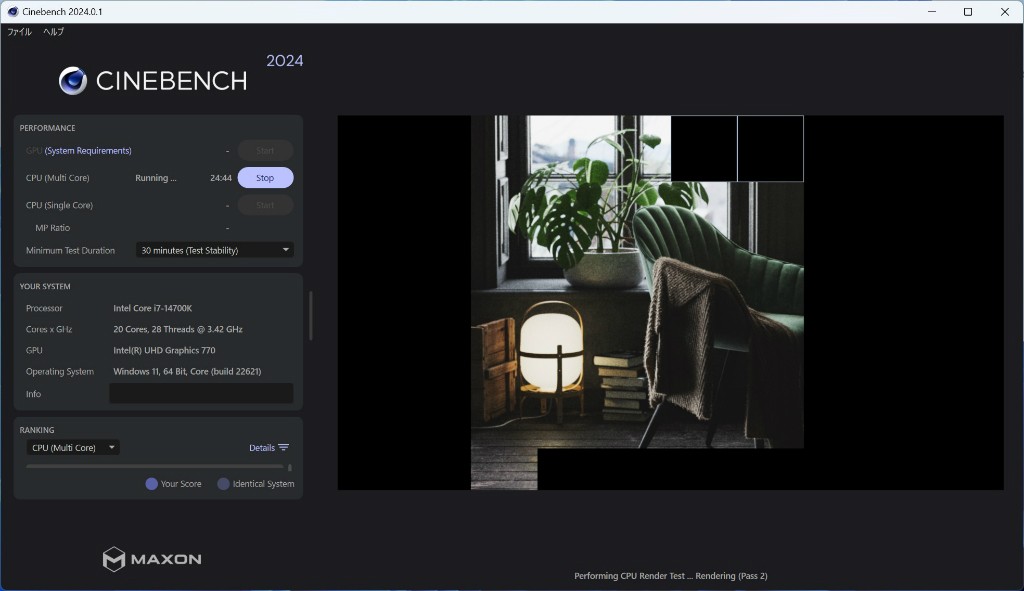Screen dimensions: 1024x591
Task: Click the Your Score legend circle
Action: click(152, 484)
